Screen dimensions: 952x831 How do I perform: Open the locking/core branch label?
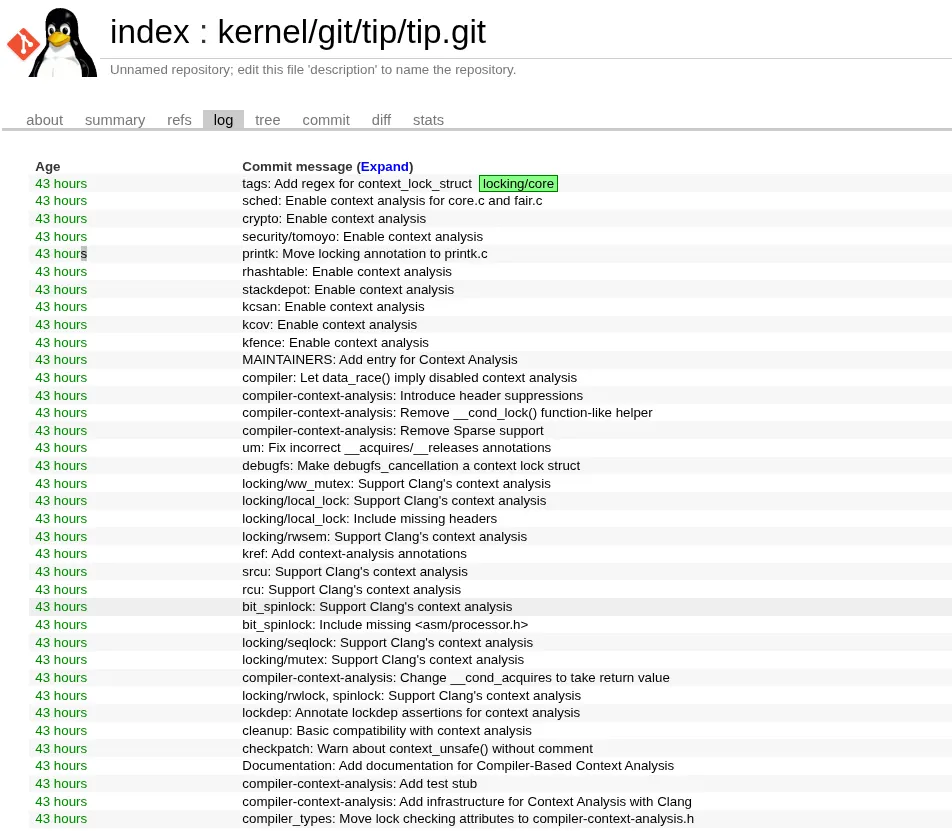pos(518,183)
